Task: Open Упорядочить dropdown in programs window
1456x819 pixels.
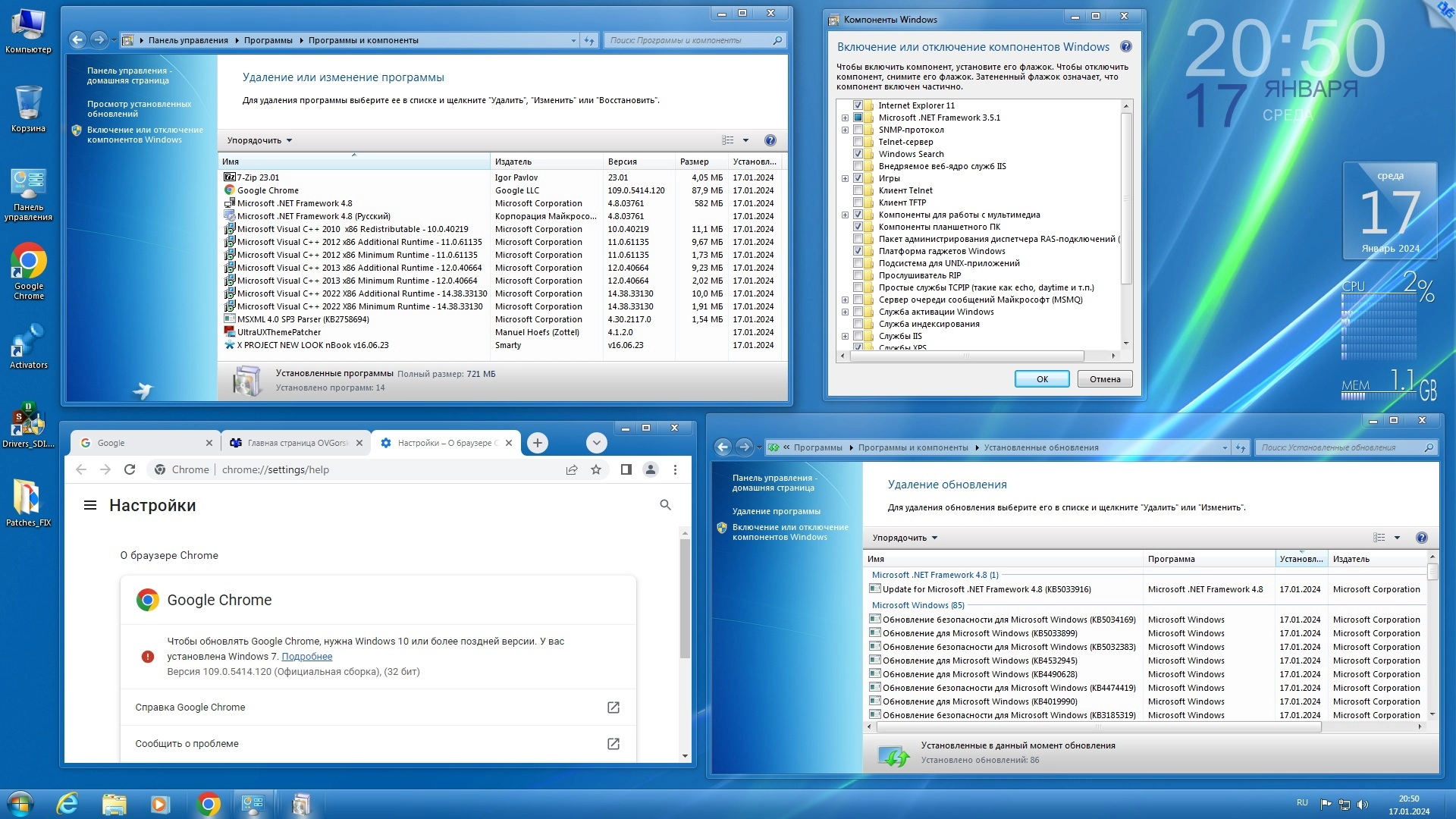Action: click(259, 140)
